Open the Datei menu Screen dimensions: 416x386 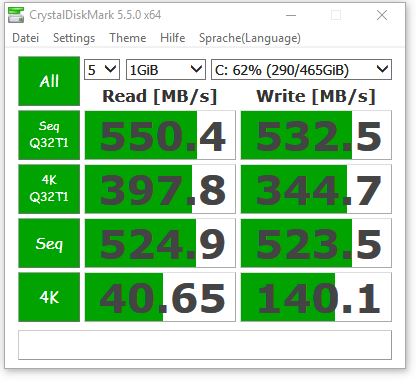coord(25,38)
